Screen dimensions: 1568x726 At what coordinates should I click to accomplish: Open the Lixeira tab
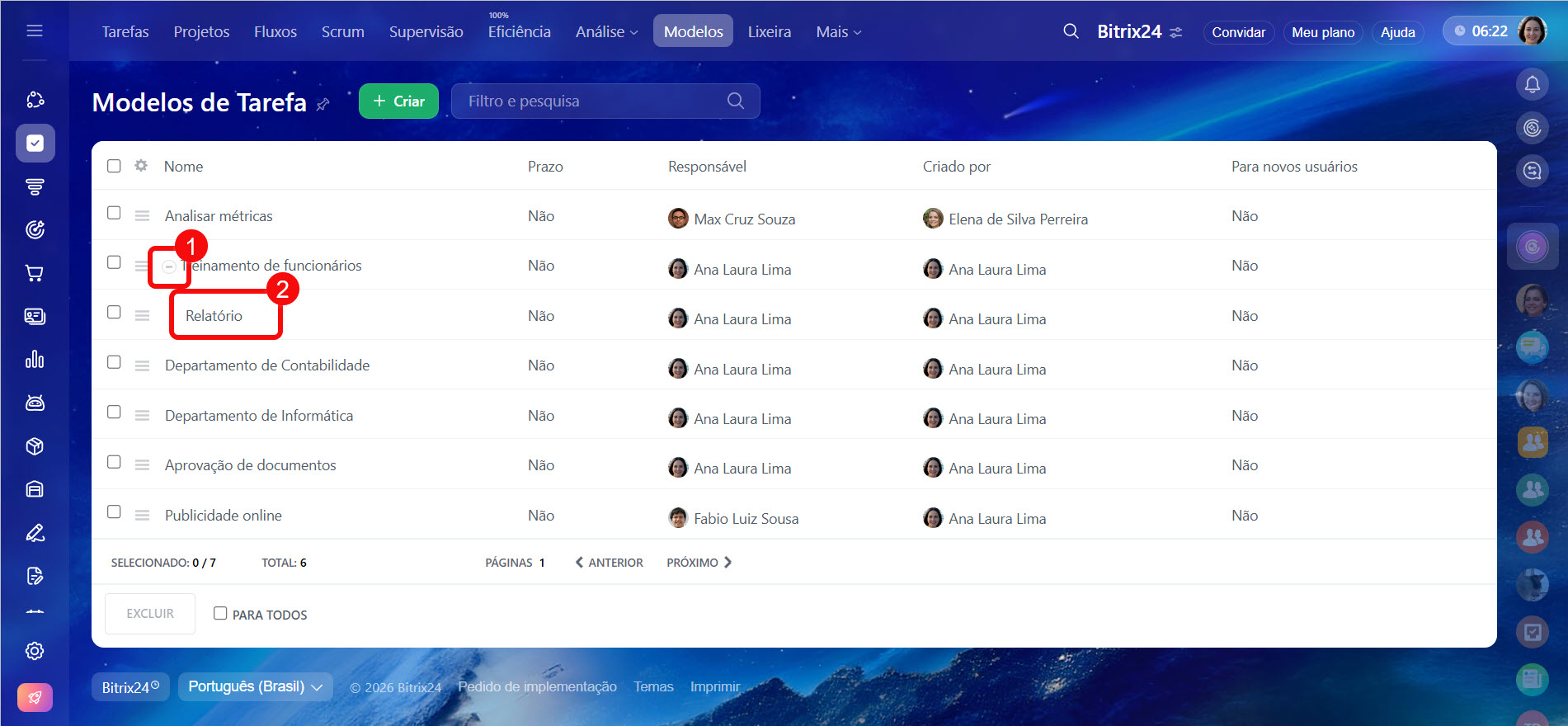769,31
